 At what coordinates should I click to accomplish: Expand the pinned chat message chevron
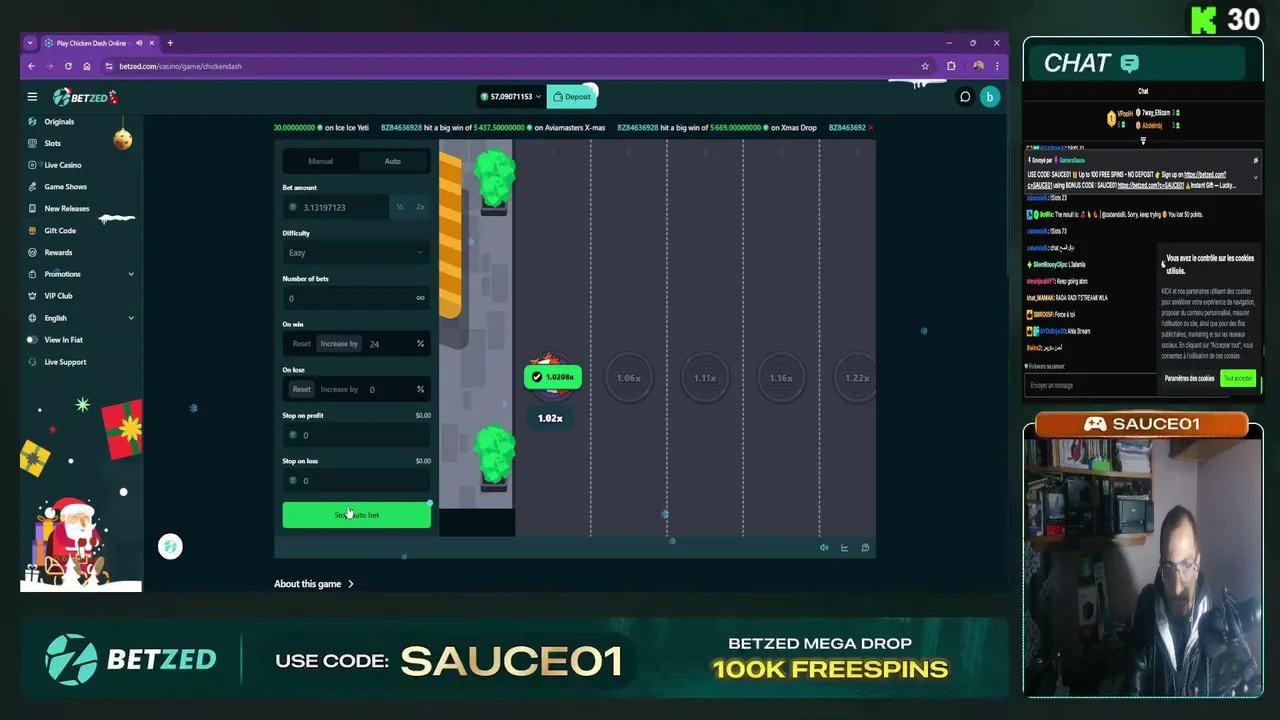tap(1255, 178)
